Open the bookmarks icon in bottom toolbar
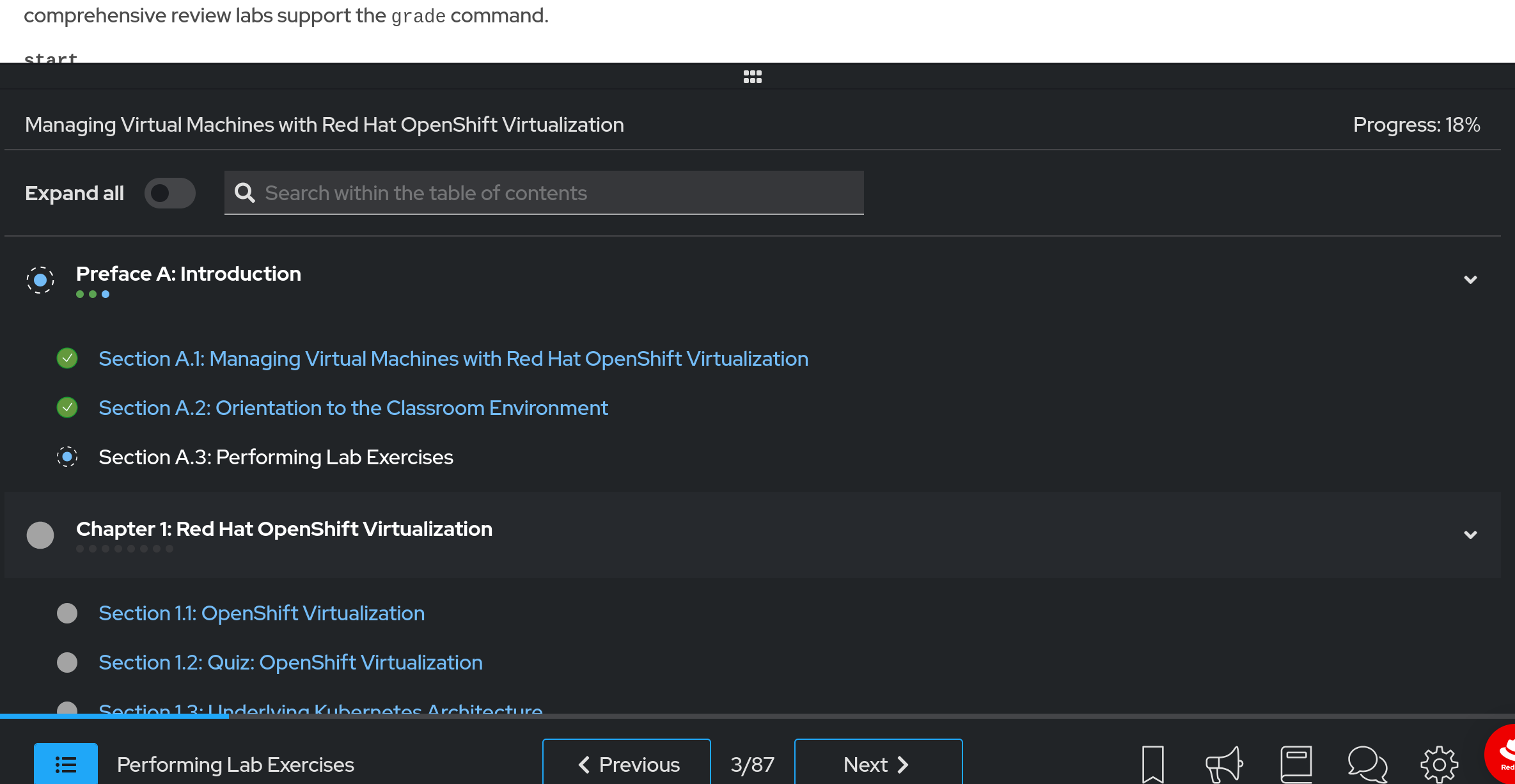Viewport: 1515px width, 784px height. [x=1152, y=764]
